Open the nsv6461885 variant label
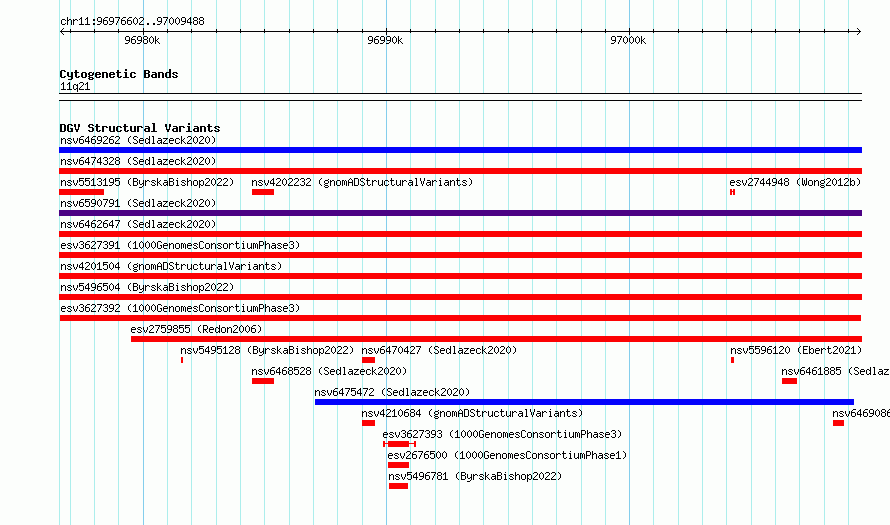890x525 pixels. [x=836, y=371]
